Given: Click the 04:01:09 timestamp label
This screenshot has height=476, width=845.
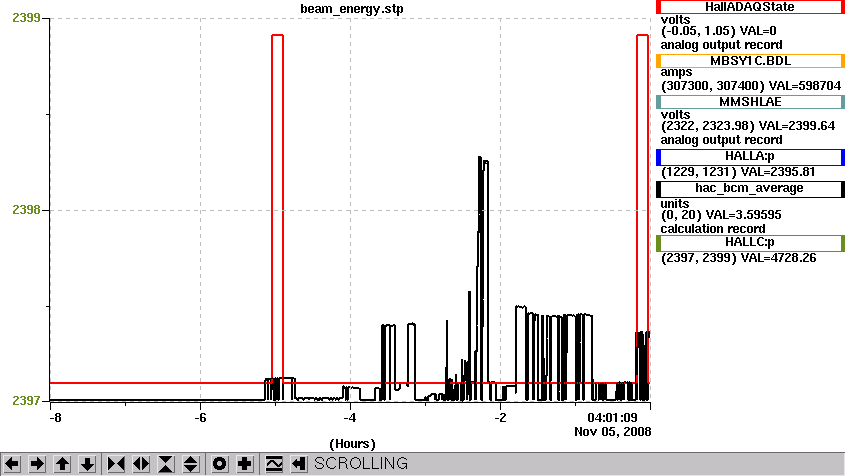Looking at the screenshot, I should [612, 418].
